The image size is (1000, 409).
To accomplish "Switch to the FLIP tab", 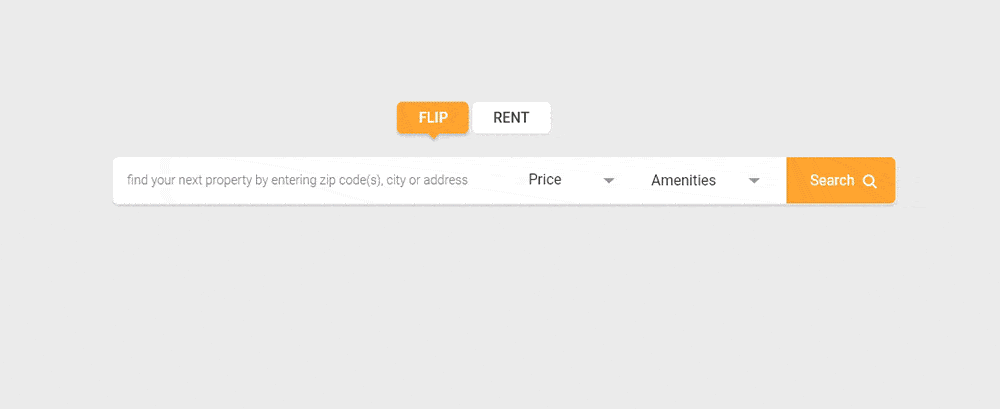I will tap(433, 117).
